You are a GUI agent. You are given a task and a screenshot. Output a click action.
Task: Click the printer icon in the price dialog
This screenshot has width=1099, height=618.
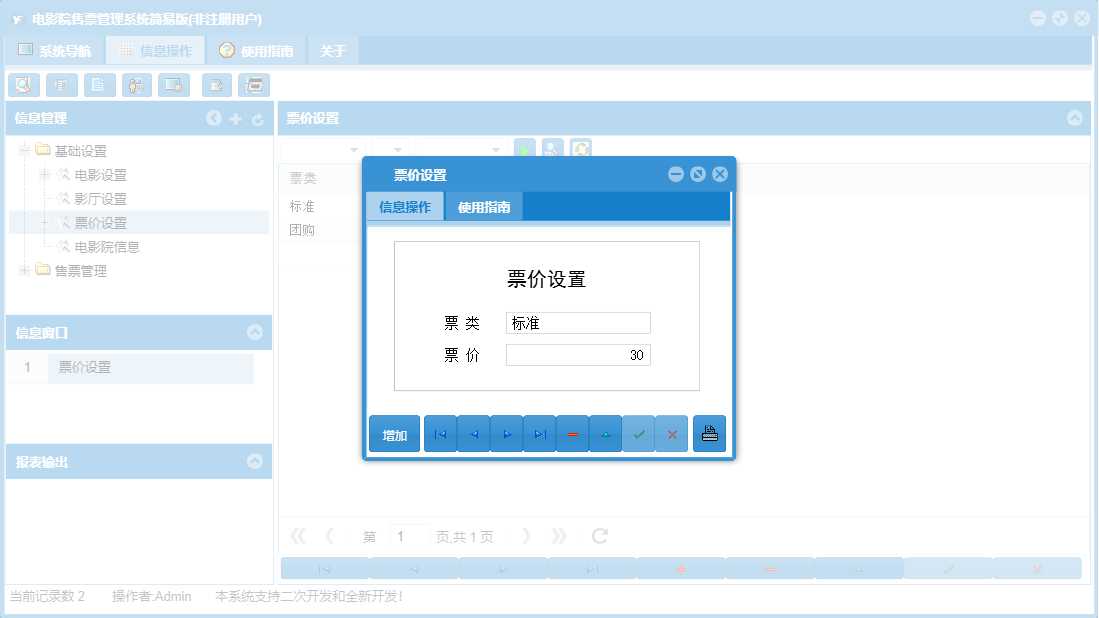tap(709, 433)
